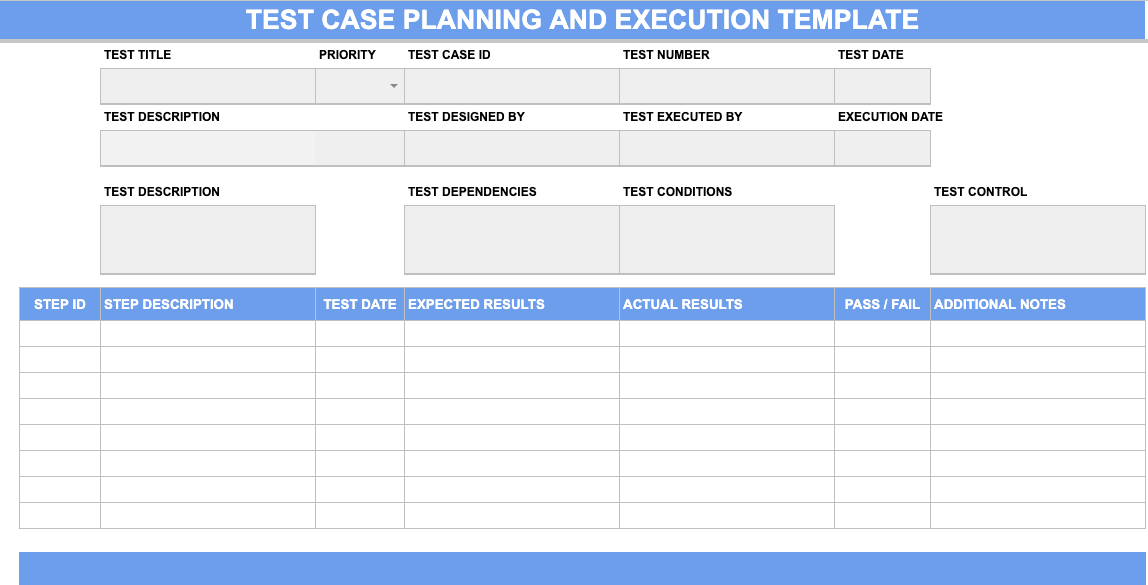Select the Test Conditions text box
The image size is (1148, 585).
(x=726, y=239)
